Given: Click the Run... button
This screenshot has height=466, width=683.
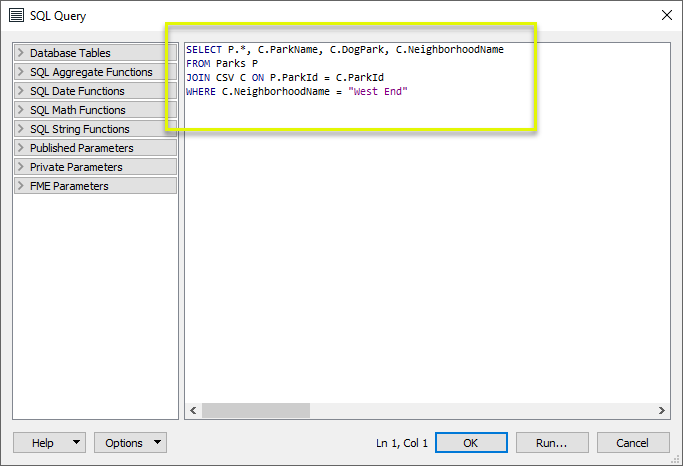Looking at the screenshot, I should click(551, 443).
